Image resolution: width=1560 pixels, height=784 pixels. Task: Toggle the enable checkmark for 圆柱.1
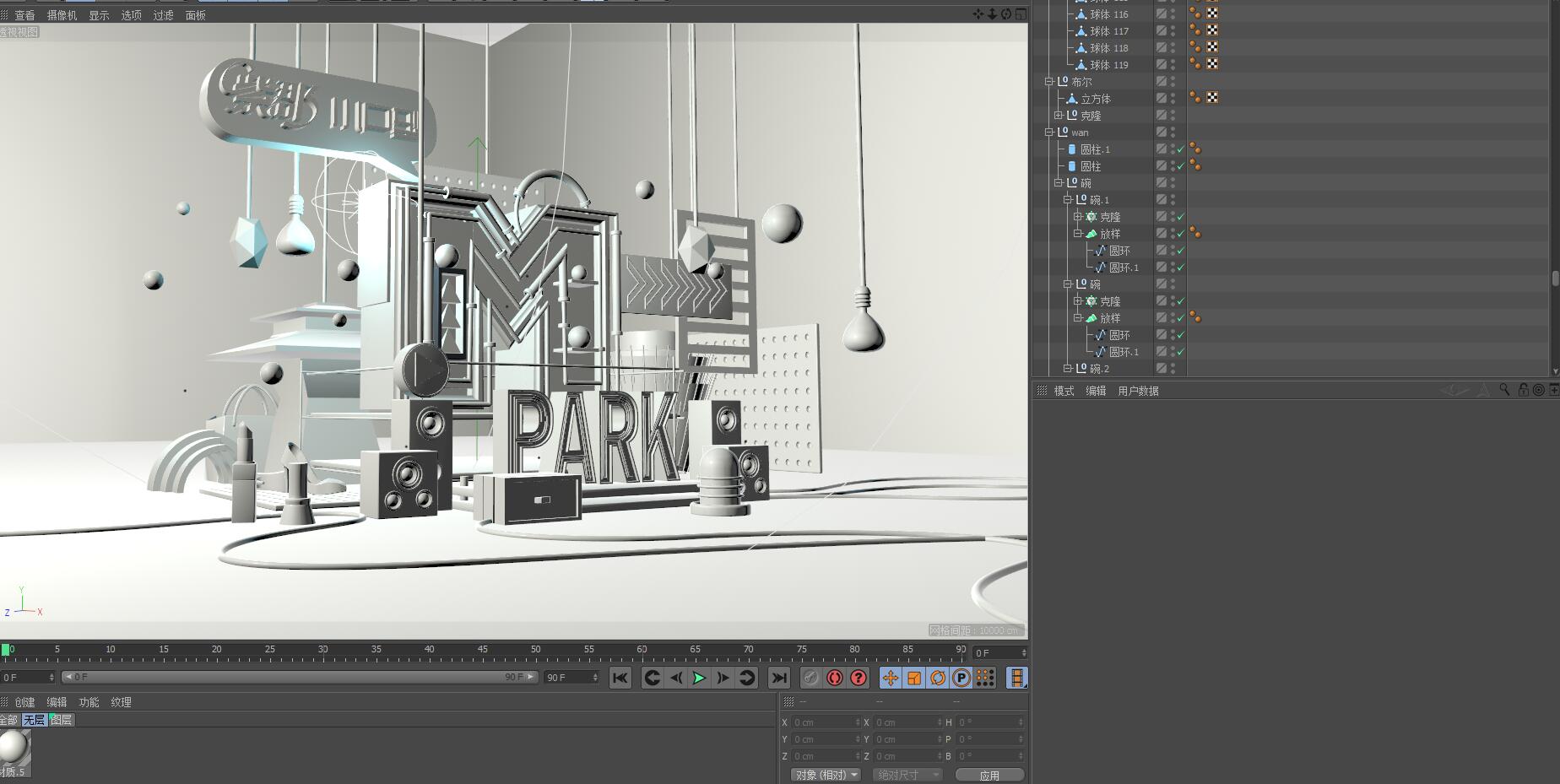click(1181, 149)
